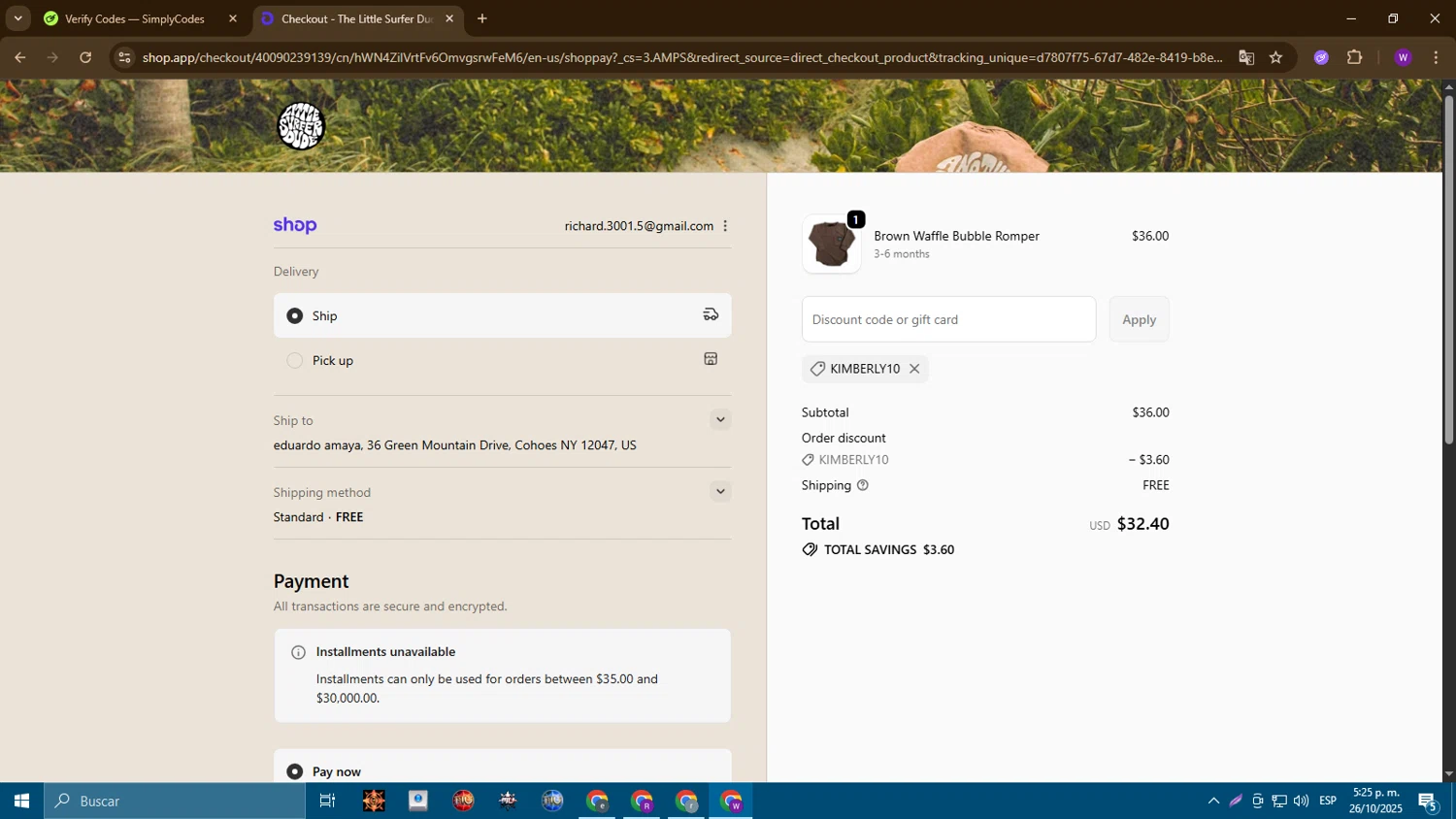The image size is (1456, 819).
Task: Click the Installments unavailable heading
Action: click(385, 652)
